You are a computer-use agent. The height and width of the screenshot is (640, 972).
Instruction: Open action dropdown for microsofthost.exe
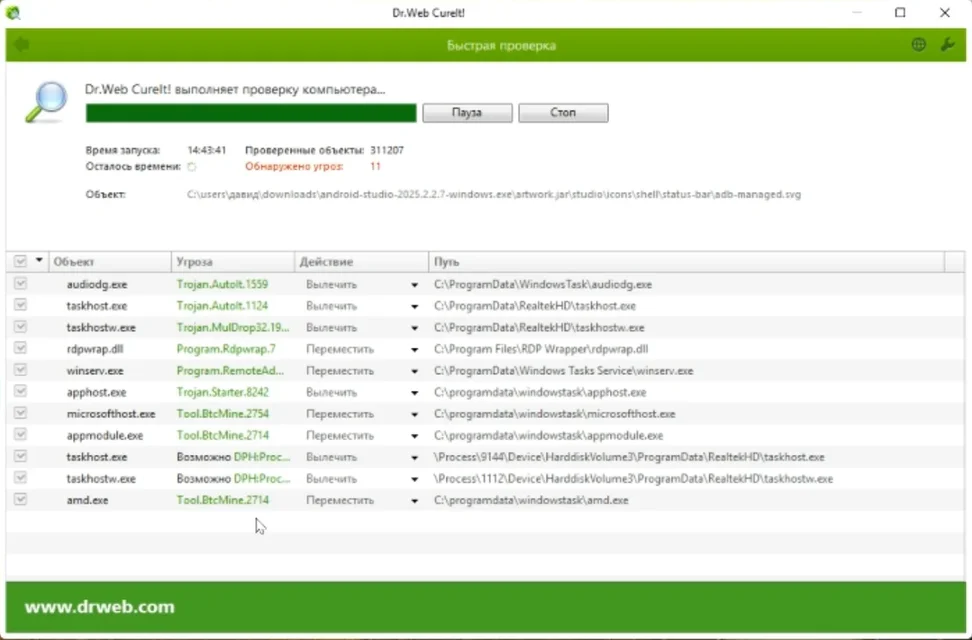click(x=414, y=414)
